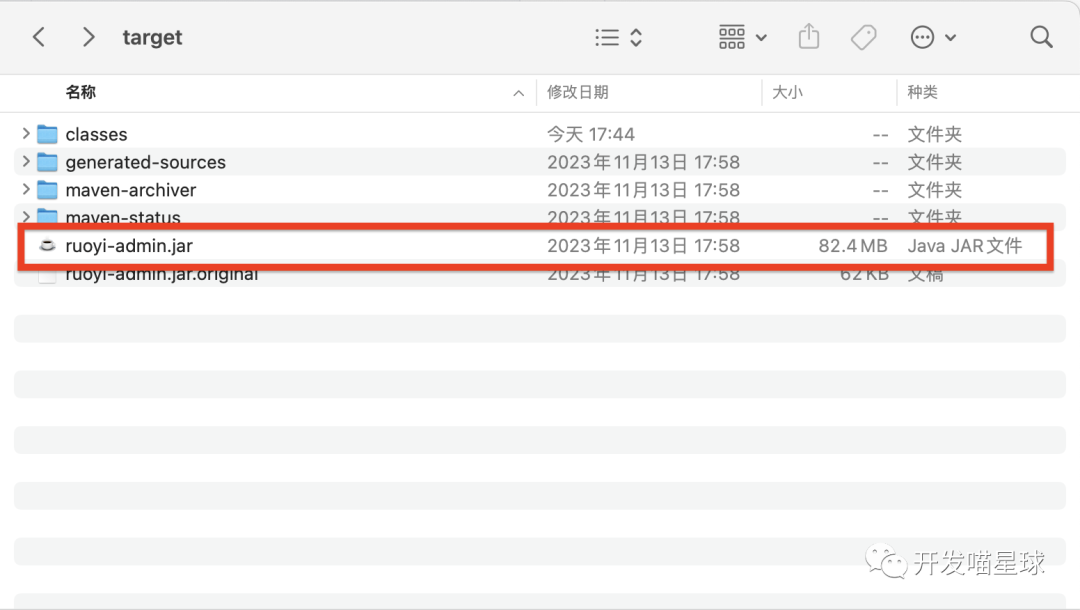Go back with the left arrow

(x=39, y=37)
